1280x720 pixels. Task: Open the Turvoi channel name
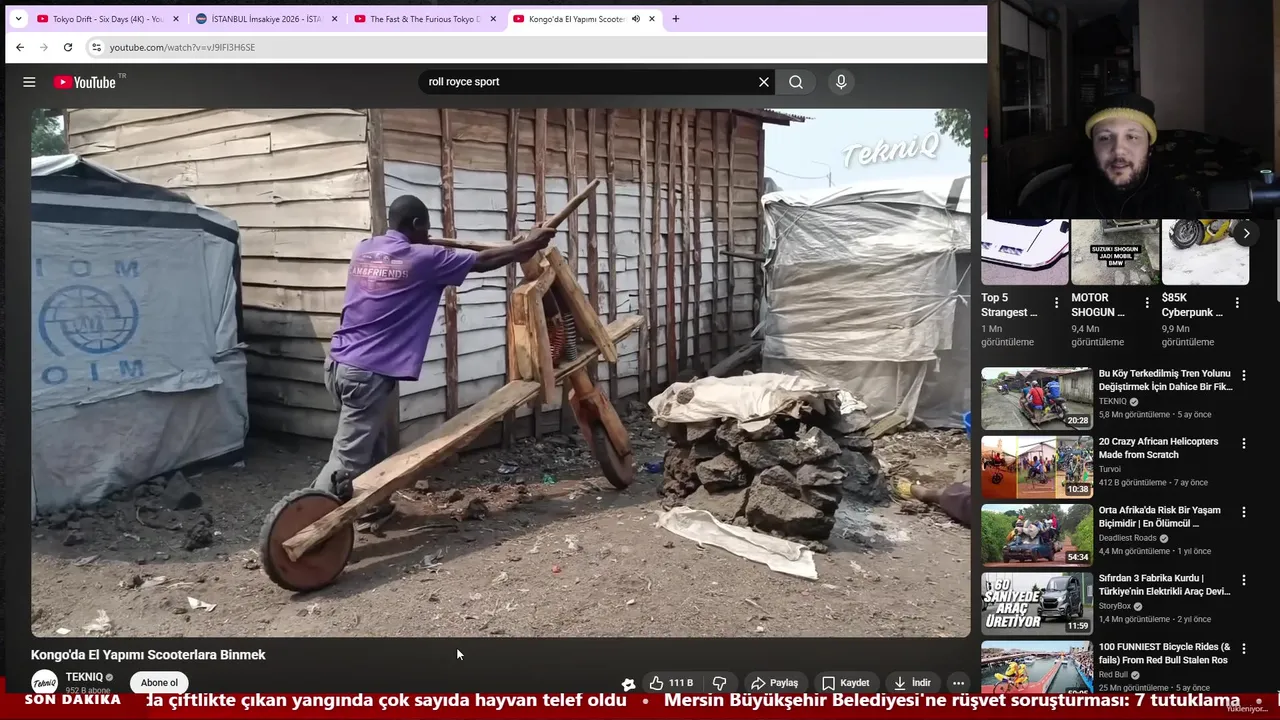[1110, 469]
